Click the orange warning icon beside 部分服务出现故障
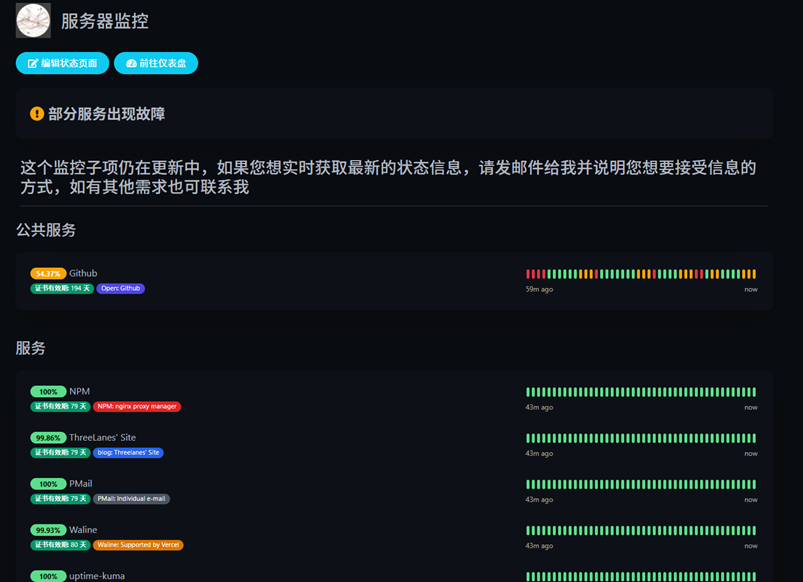This screenshot has width=803, height=582. coord(37,114)
